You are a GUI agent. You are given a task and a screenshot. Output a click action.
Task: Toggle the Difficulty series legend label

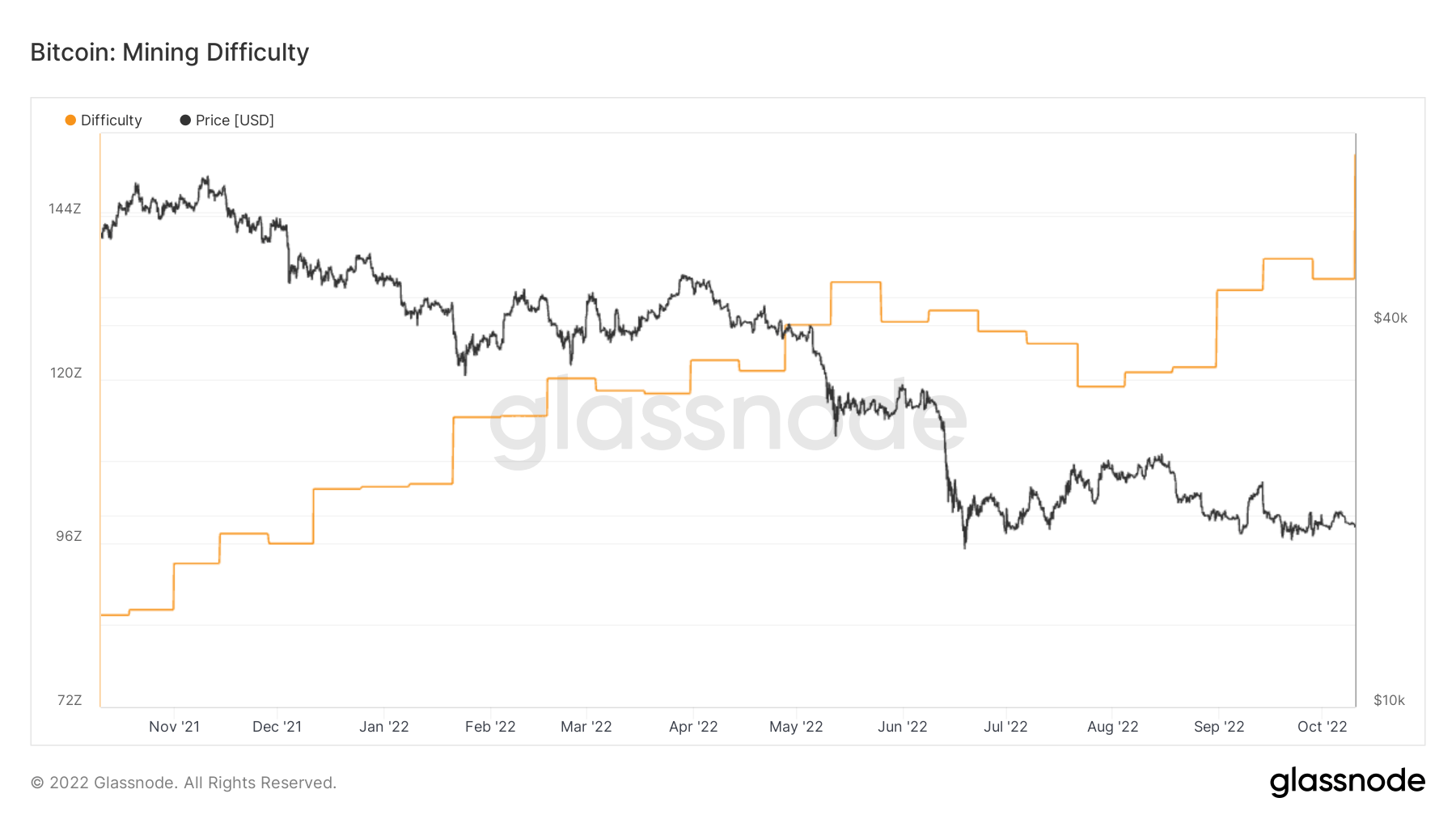coord(112,120)
